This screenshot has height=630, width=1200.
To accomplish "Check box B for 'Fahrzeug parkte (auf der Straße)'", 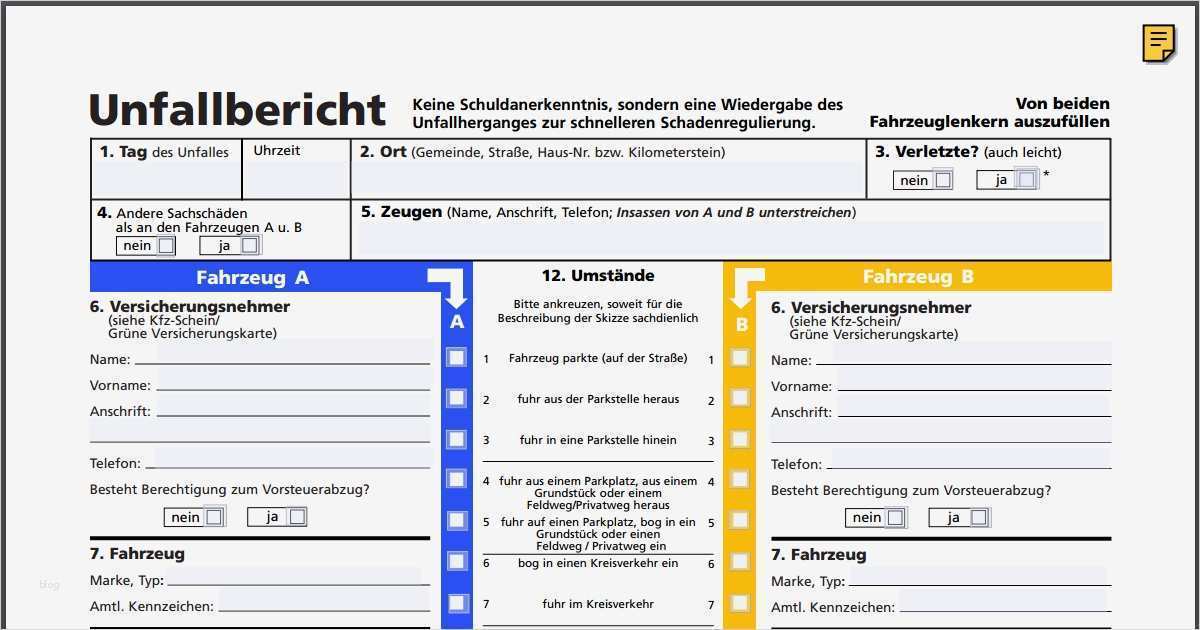I will (740, 357).
